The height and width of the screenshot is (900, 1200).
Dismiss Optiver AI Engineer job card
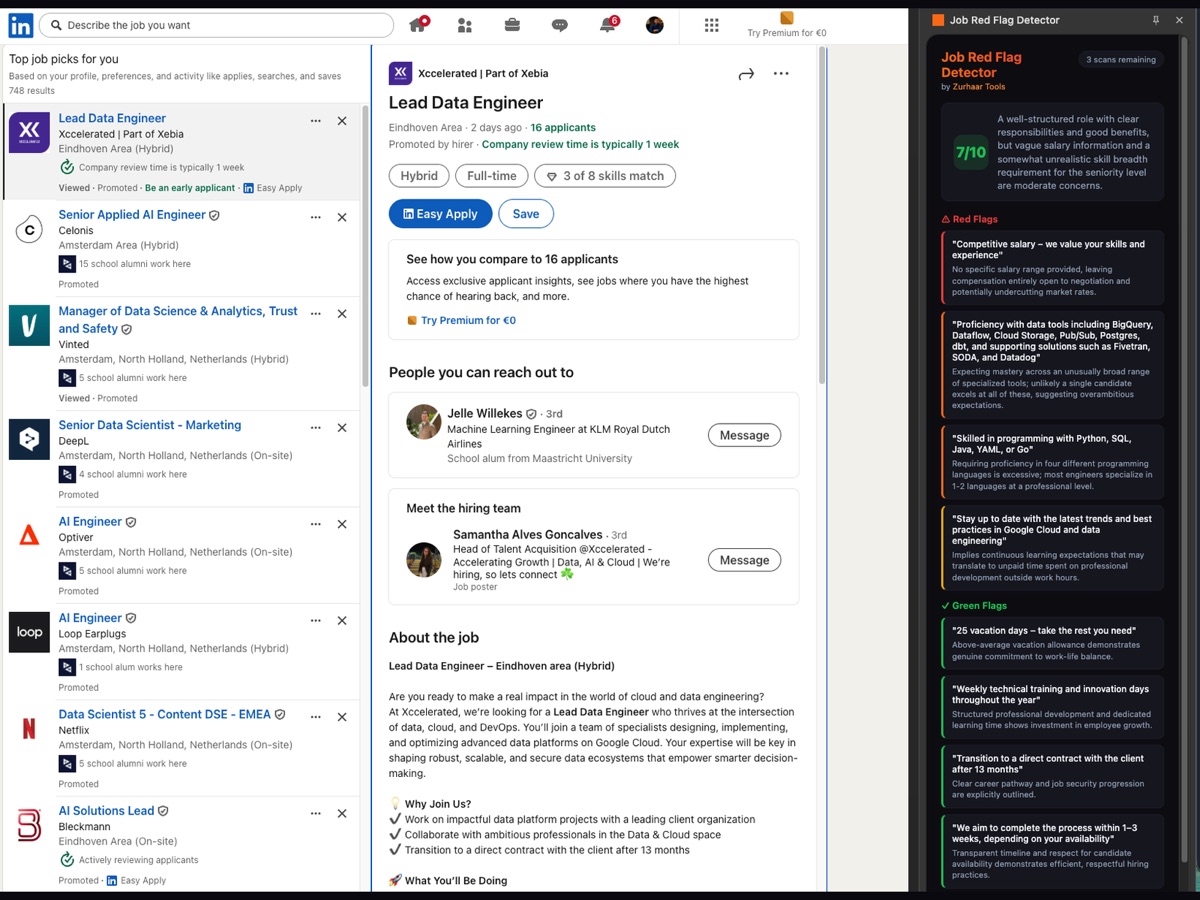click(342, 524)
